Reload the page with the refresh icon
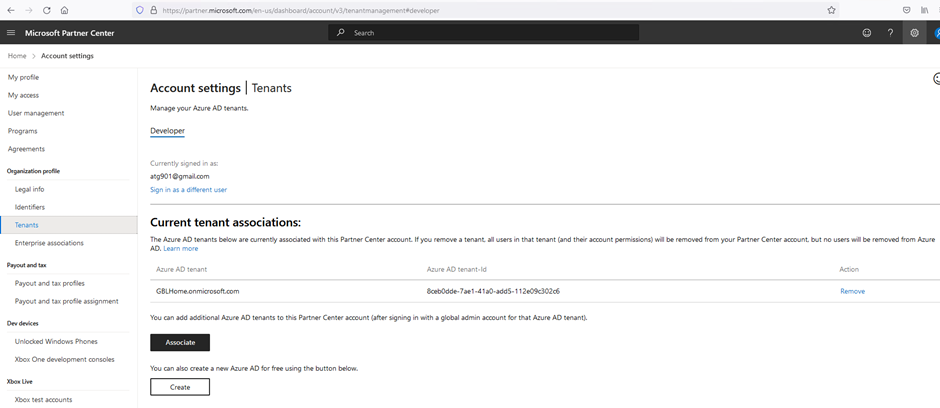This screenshot has width=940, height=408. 47,10
